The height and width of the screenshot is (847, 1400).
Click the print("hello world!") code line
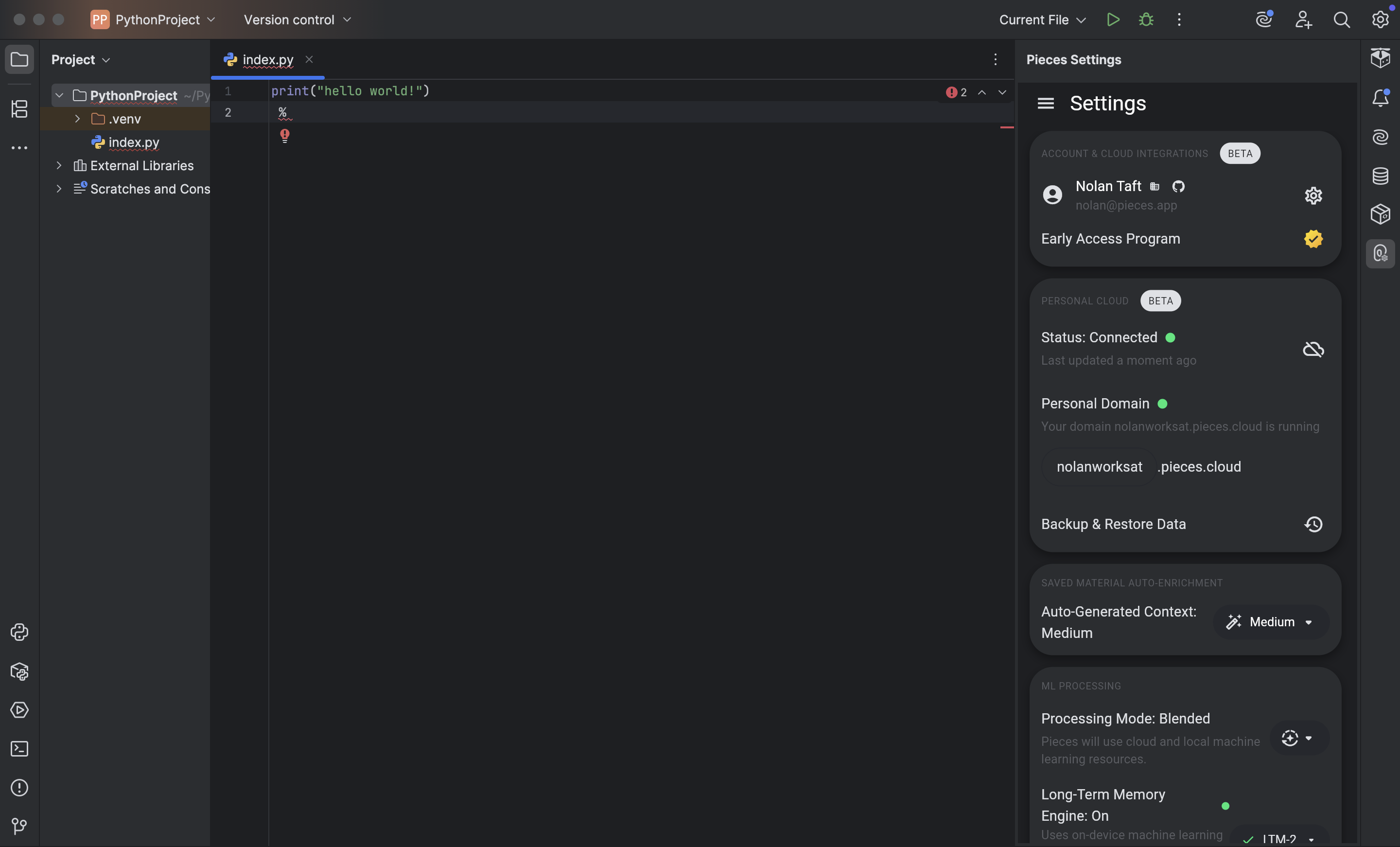[x=350, y=91]
